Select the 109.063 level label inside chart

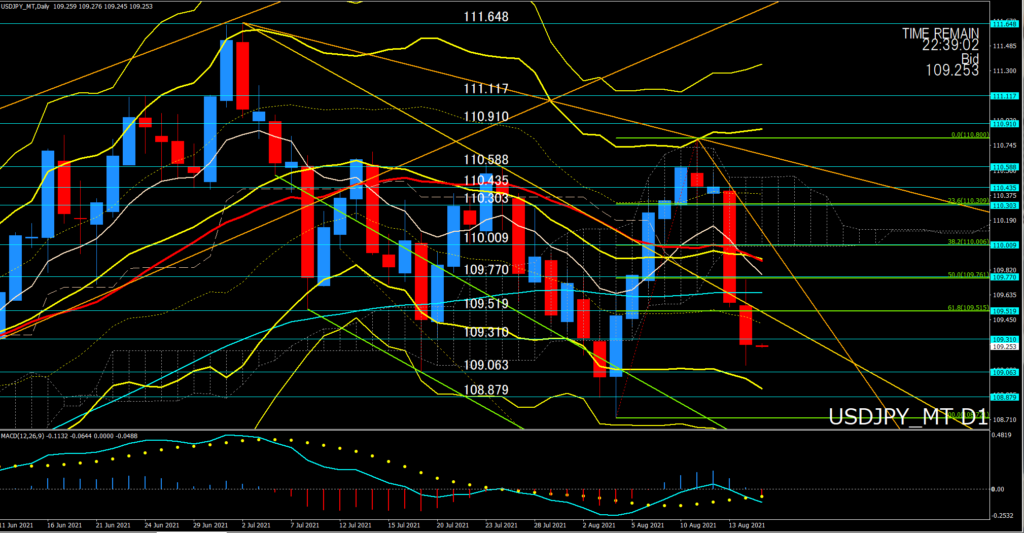[486, 365]
